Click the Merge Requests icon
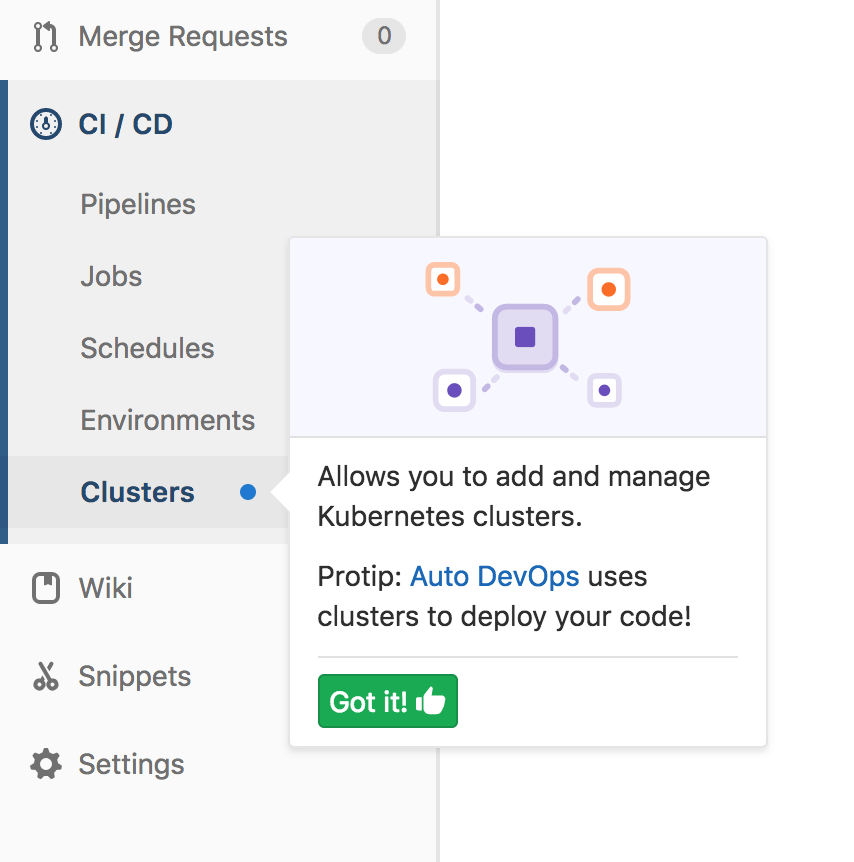This screenshot has height=862, width=854. 46,36
